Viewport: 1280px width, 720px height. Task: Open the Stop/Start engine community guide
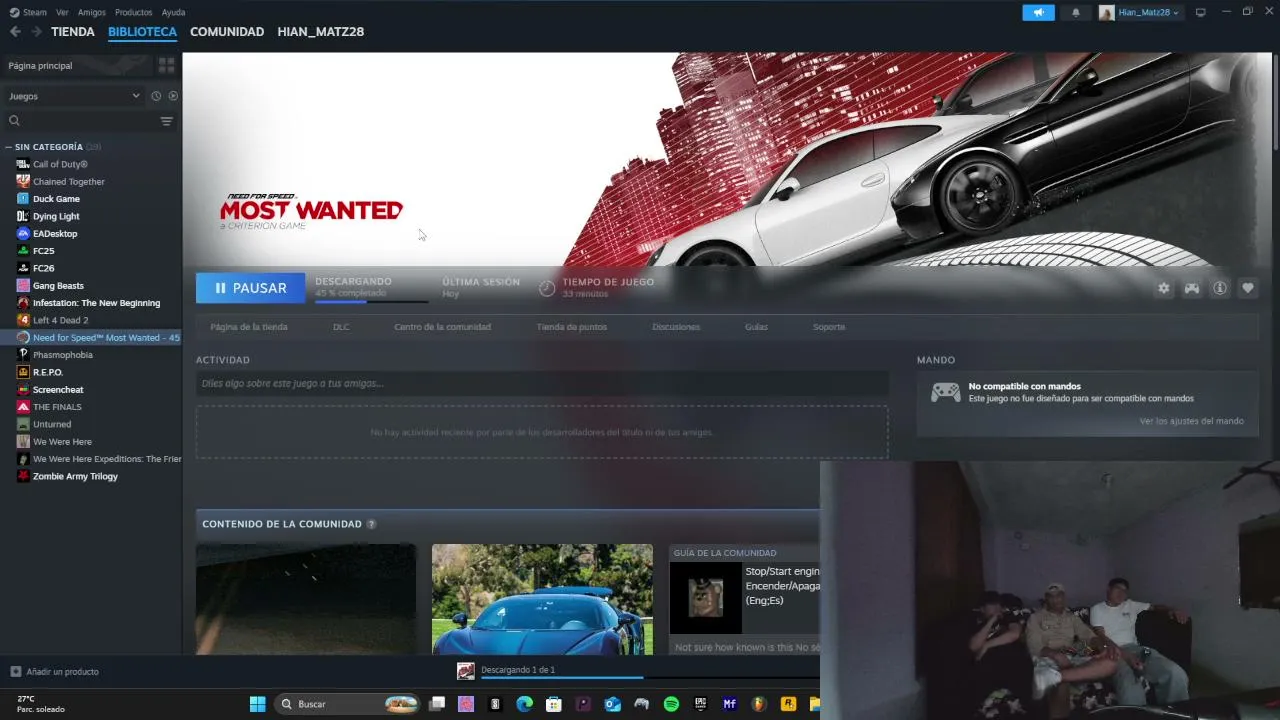click(745, 600)
